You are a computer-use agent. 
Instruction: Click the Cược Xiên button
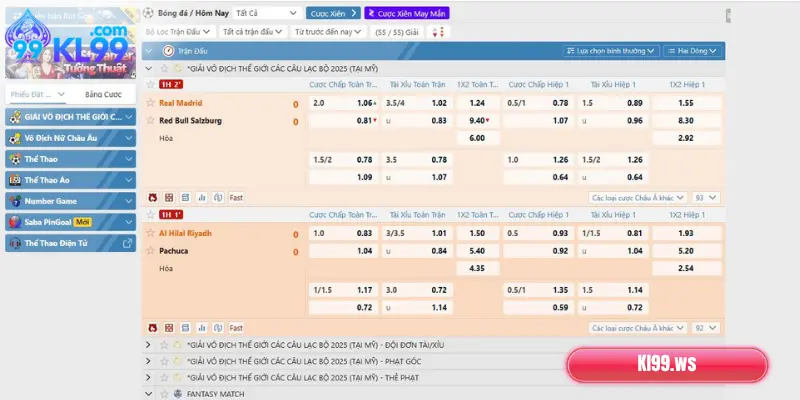pyautogui.click(x=334, y=13)
